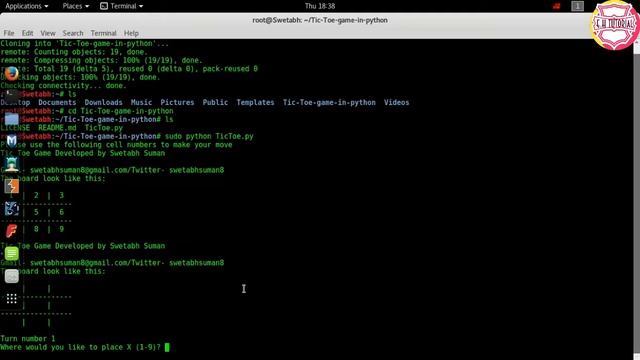The width and height of the screenshot is (640, 360).
Task: Click 'Public' in the ls output
Action: (x=215, y=102)
